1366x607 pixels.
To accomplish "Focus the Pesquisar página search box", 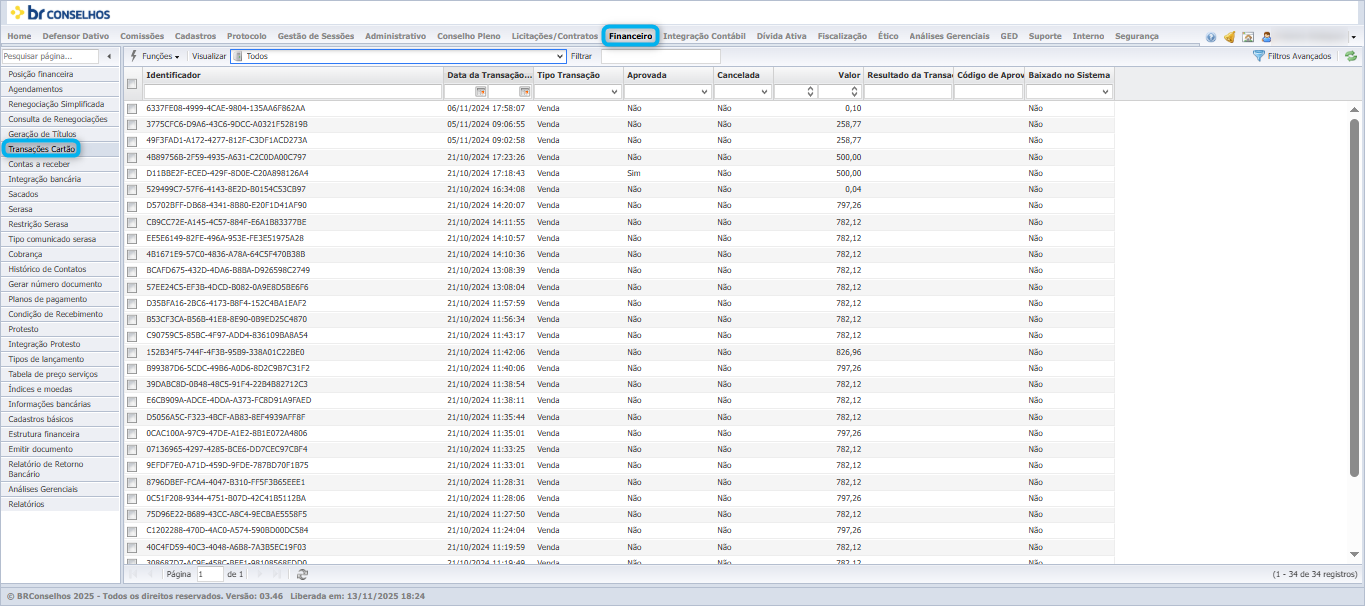I will tap(50, 57).
